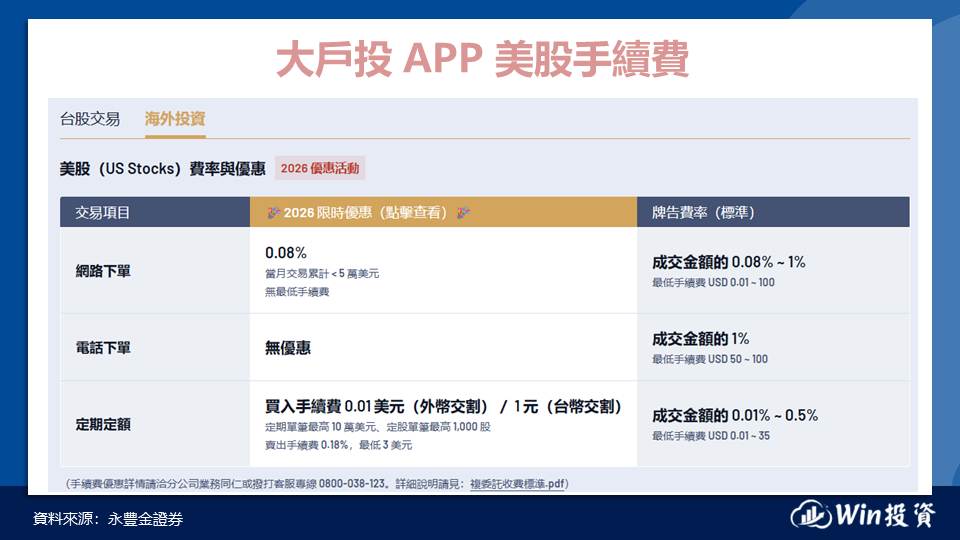Click the Win投資 chart logo icon
This screenshot has width=960, height=540.
tap(809, 516)
